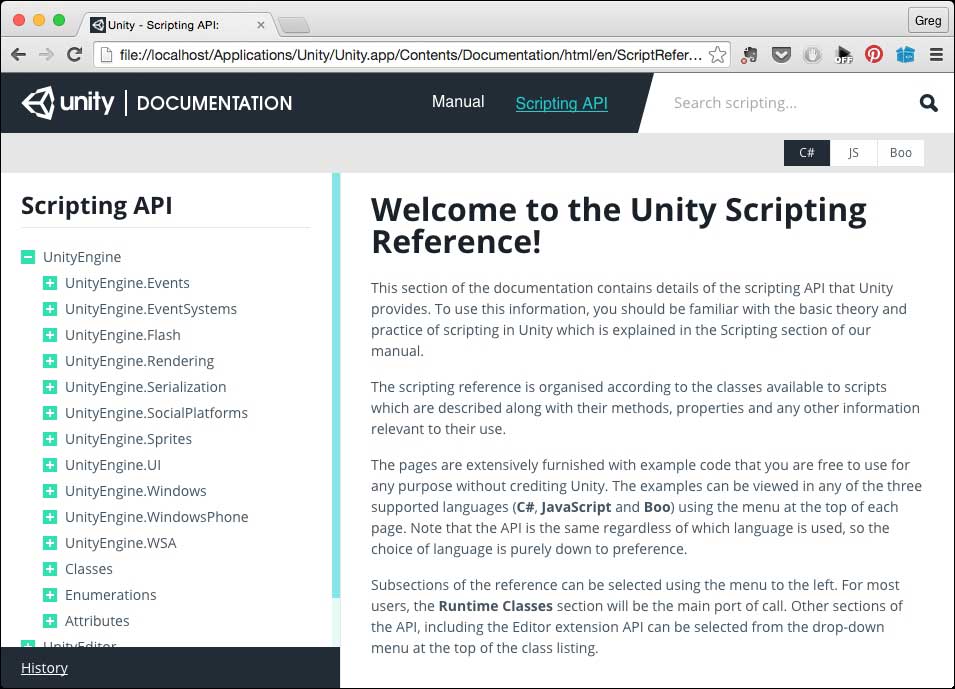Screen dimensions: 955x689
Task: Open the Manual tab in the header
Action: (x=458, y=102)
